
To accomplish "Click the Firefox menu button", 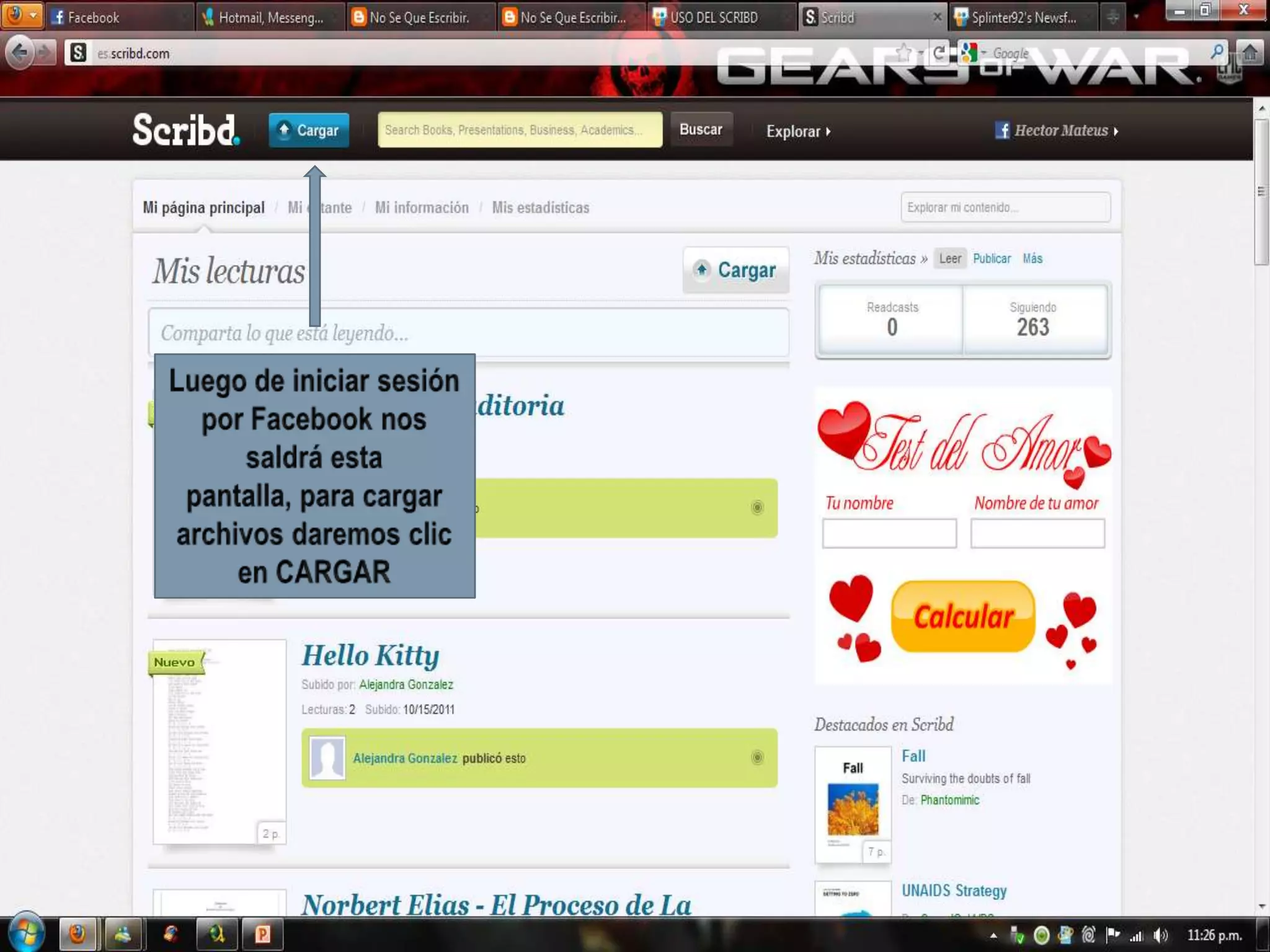I will click(x=22, y=15).
